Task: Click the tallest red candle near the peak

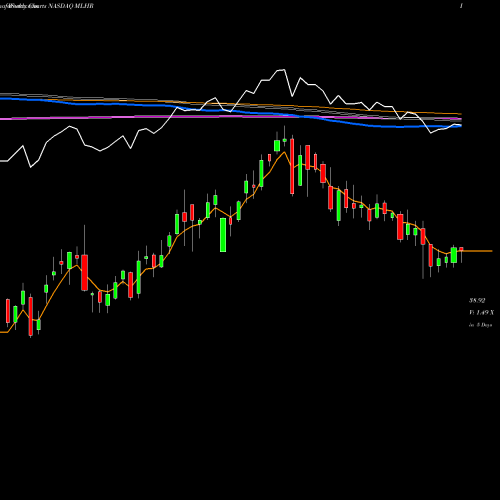Action: tap(292, 166)
